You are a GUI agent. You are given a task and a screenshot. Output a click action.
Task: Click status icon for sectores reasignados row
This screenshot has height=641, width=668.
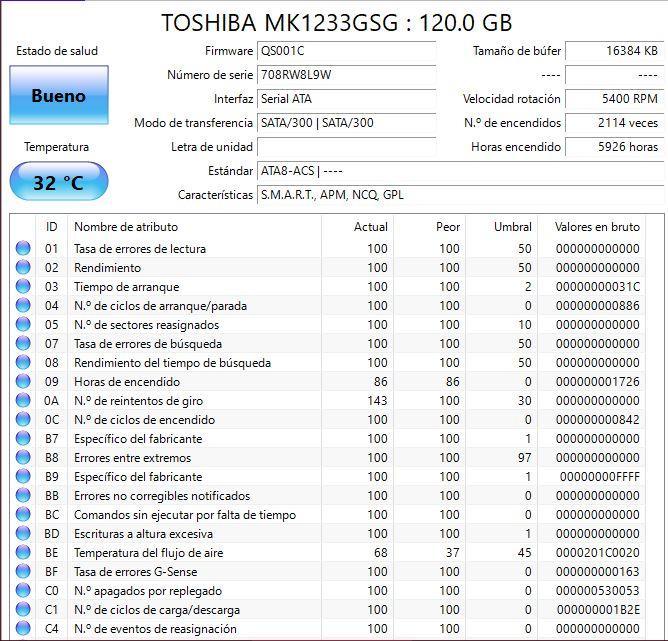tap(23, 324)
